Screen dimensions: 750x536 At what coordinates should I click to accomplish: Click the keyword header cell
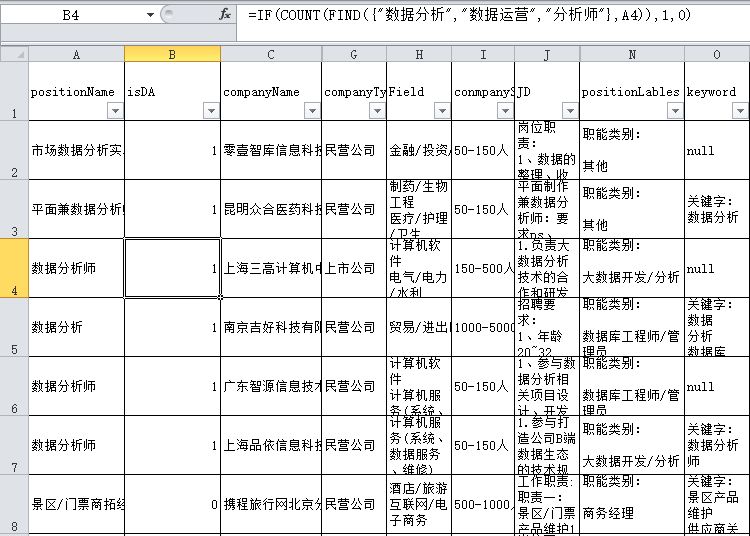pyautogui.click(x=717, y=91)
